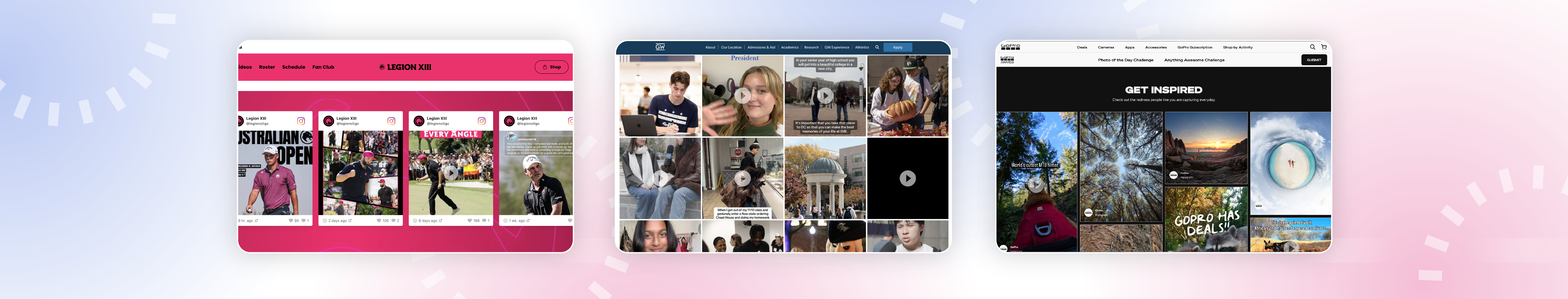Play the microphone interview video in GW gallery
The width and height of the screenshot is (1568, 299).
point(660,178)
